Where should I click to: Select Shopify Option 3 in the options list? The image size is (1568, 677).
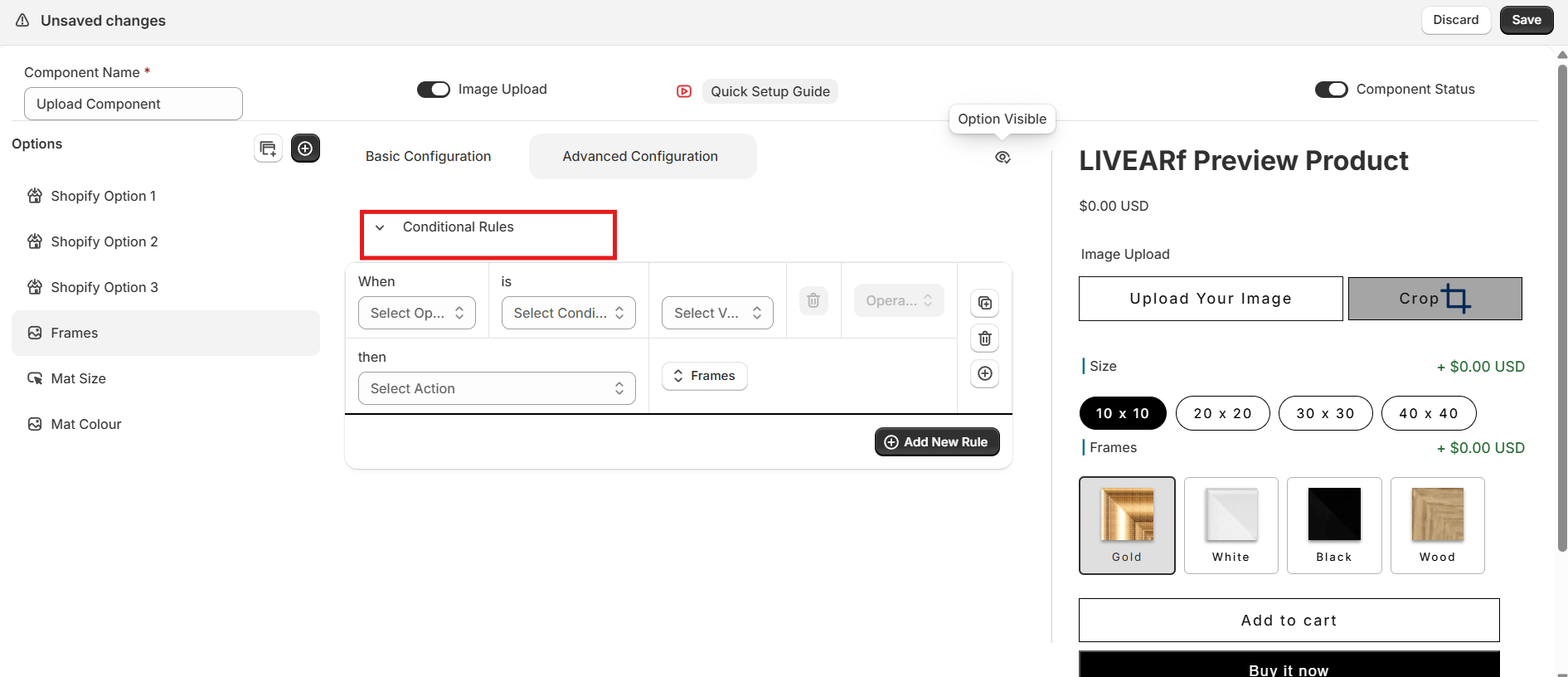[166, 287]
